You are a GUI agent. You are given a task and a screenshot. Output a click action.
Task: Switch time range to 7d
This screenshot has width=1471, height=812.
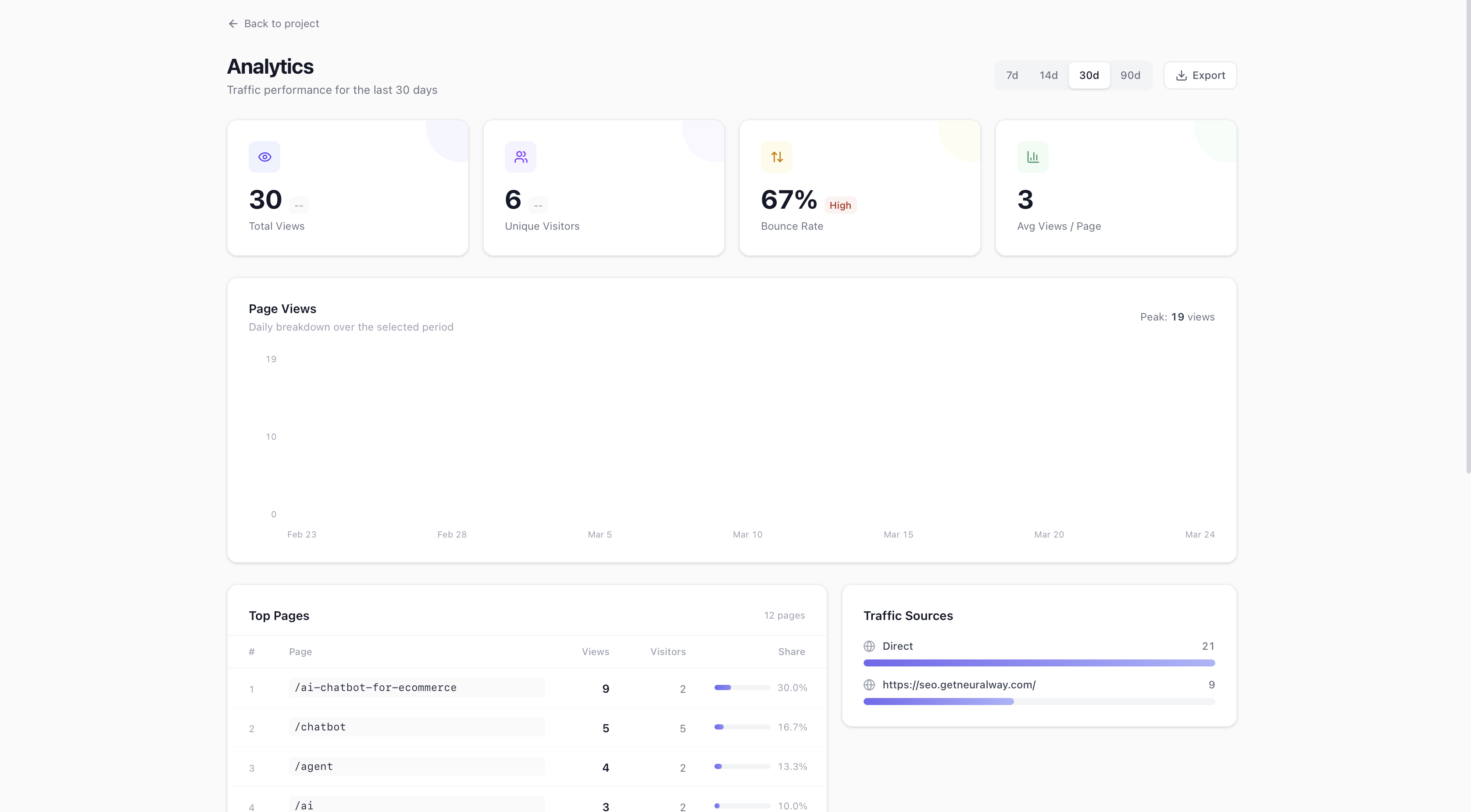tap(1012, 75)
